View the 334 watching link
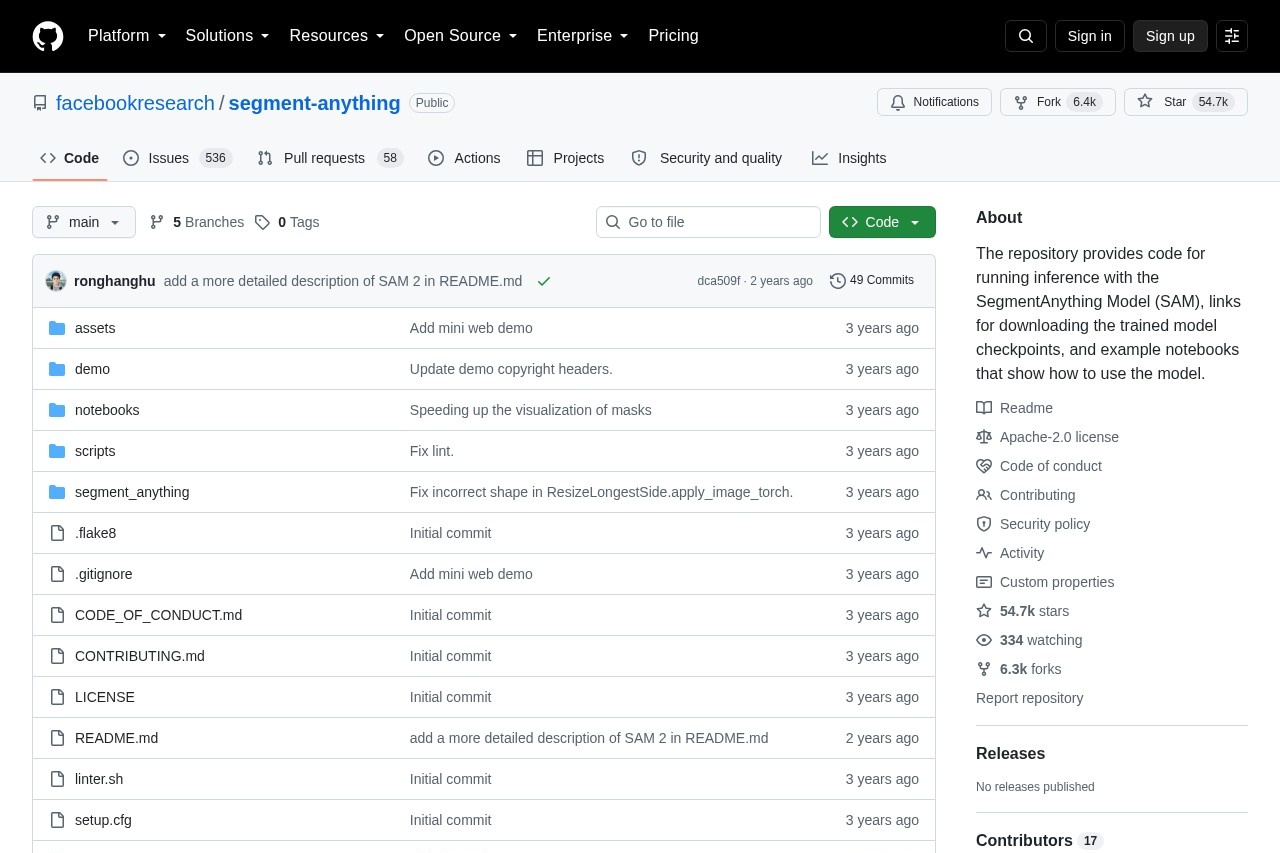This screenshot has width=1280, height=853. [1029, 640]
